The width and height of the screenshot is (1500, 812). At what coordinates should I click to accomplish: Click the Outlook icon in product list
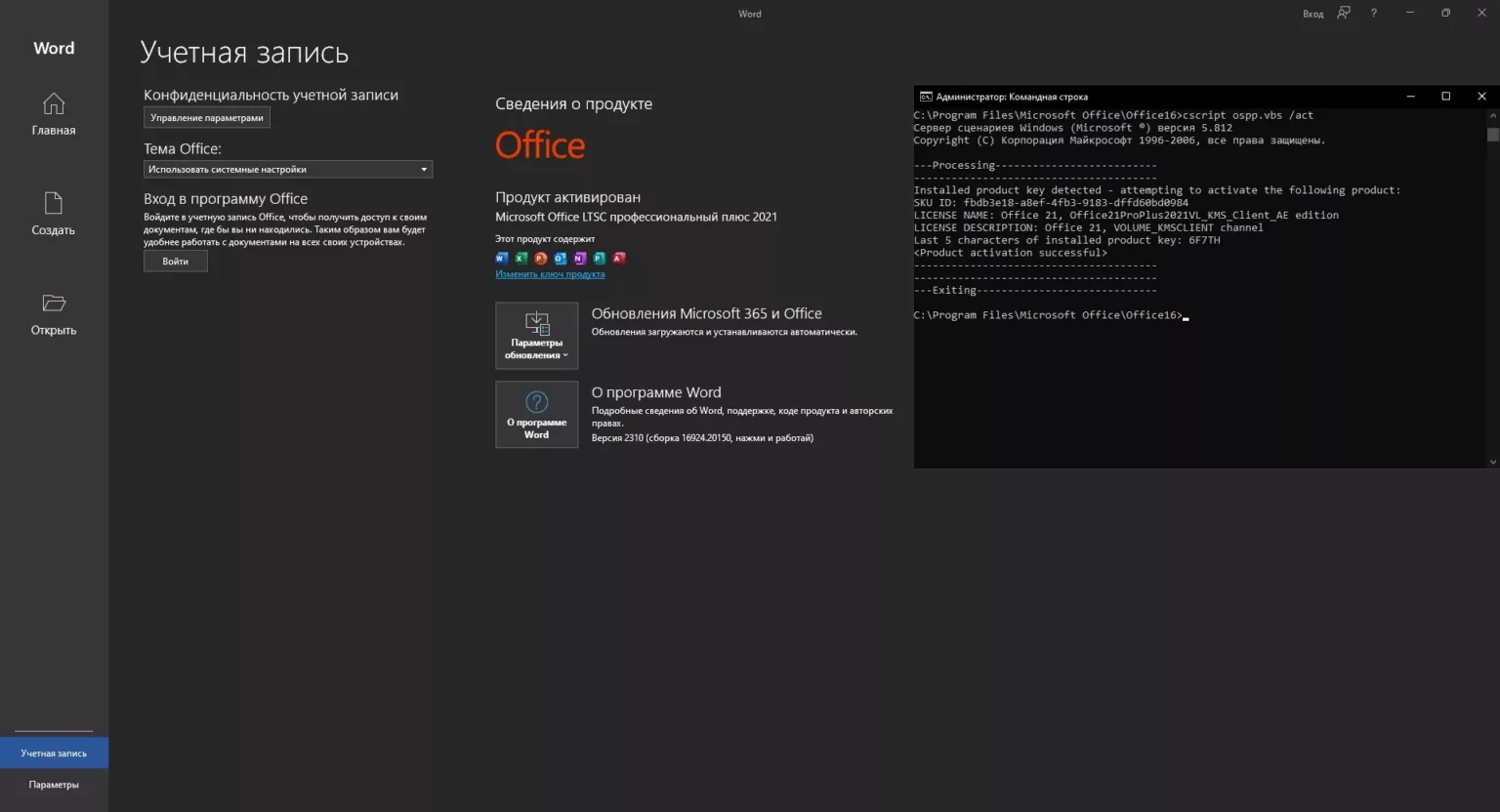click(x=561, y=259)
